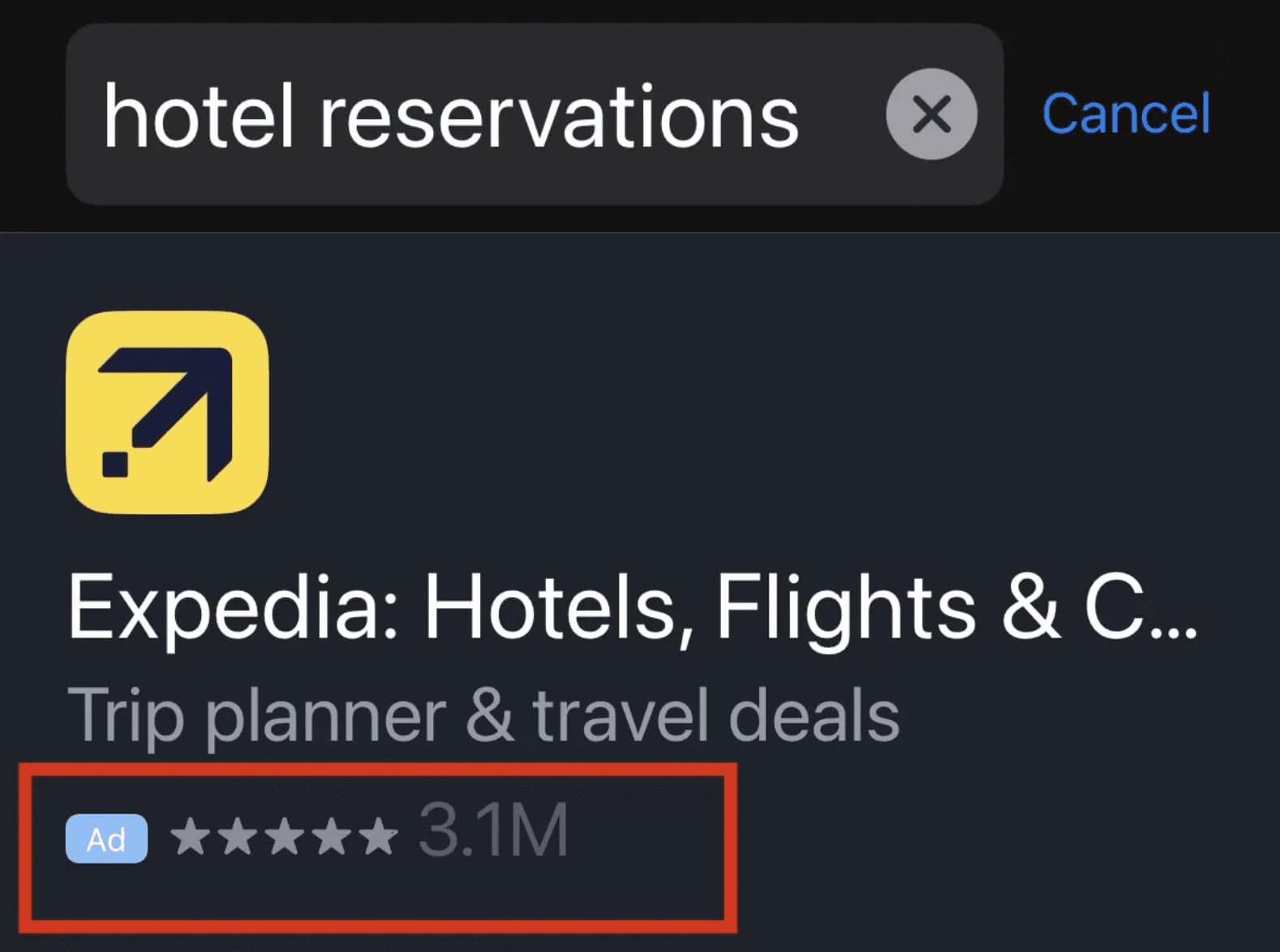1280x952 pixels.
Task: Click the first star in the rating
Action: pyautogui.click(x=190, y=836)
